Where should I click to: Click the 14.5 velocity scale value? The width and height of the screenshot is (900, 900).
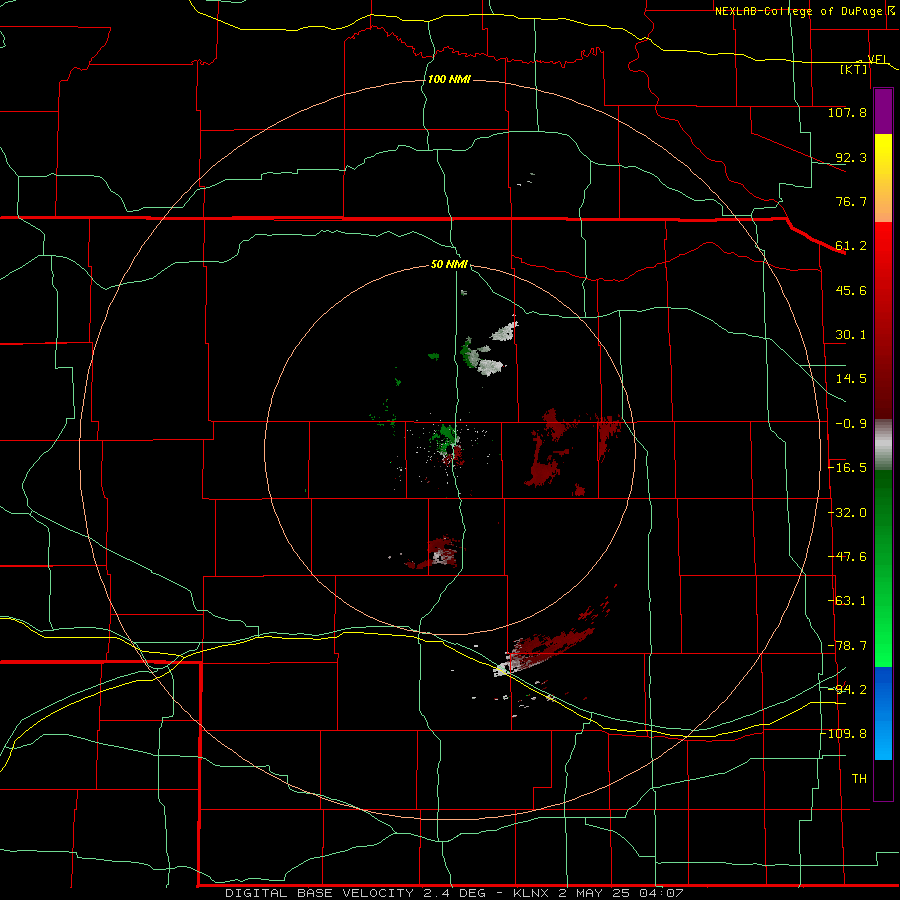tap(851, 379)
